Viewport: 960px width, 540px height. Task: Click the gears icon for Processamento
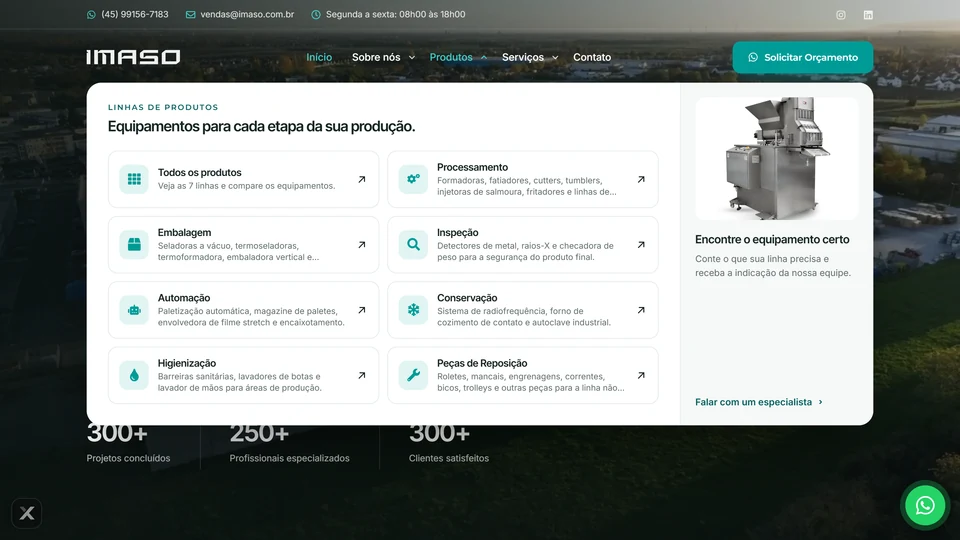coord(413,179)
